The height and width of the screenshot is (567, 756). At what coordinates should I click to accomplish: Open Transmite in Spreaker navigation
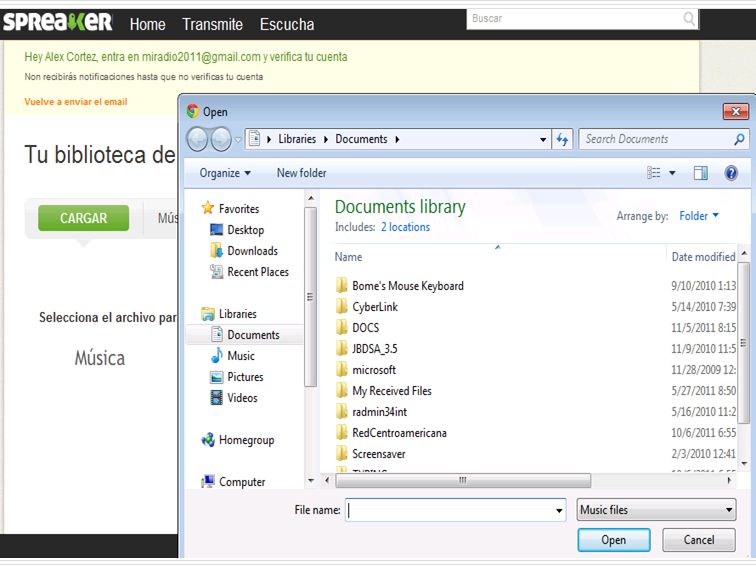(213, 24)
